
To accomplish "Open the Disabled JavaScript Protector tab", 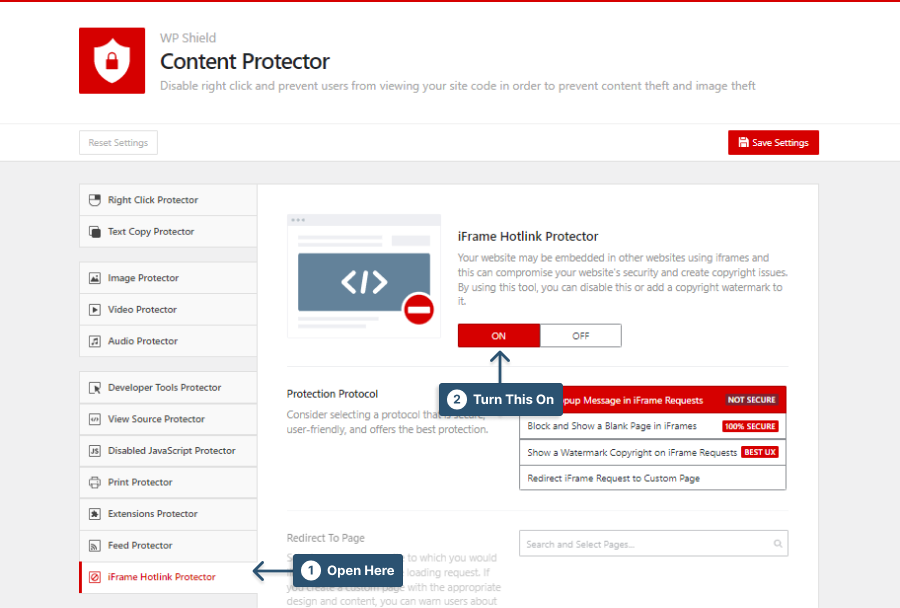I will pyautogui.click(x=168, y=451).
